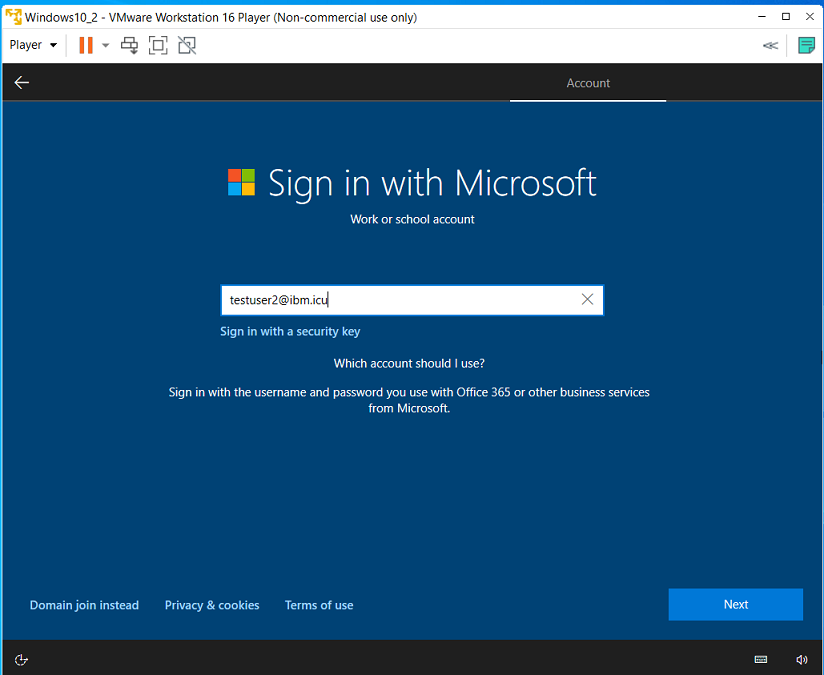
Task: Select Domain join instead
Action: [x=84, y=604]
